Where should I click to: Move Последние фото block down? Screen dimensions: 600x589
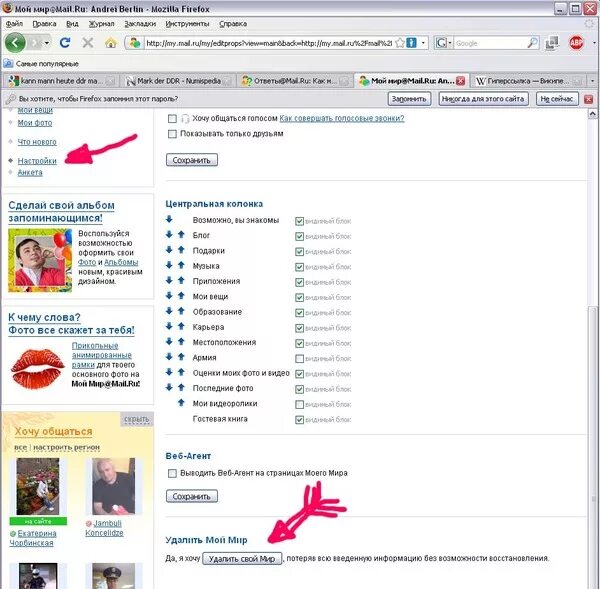tap(169, 387)
